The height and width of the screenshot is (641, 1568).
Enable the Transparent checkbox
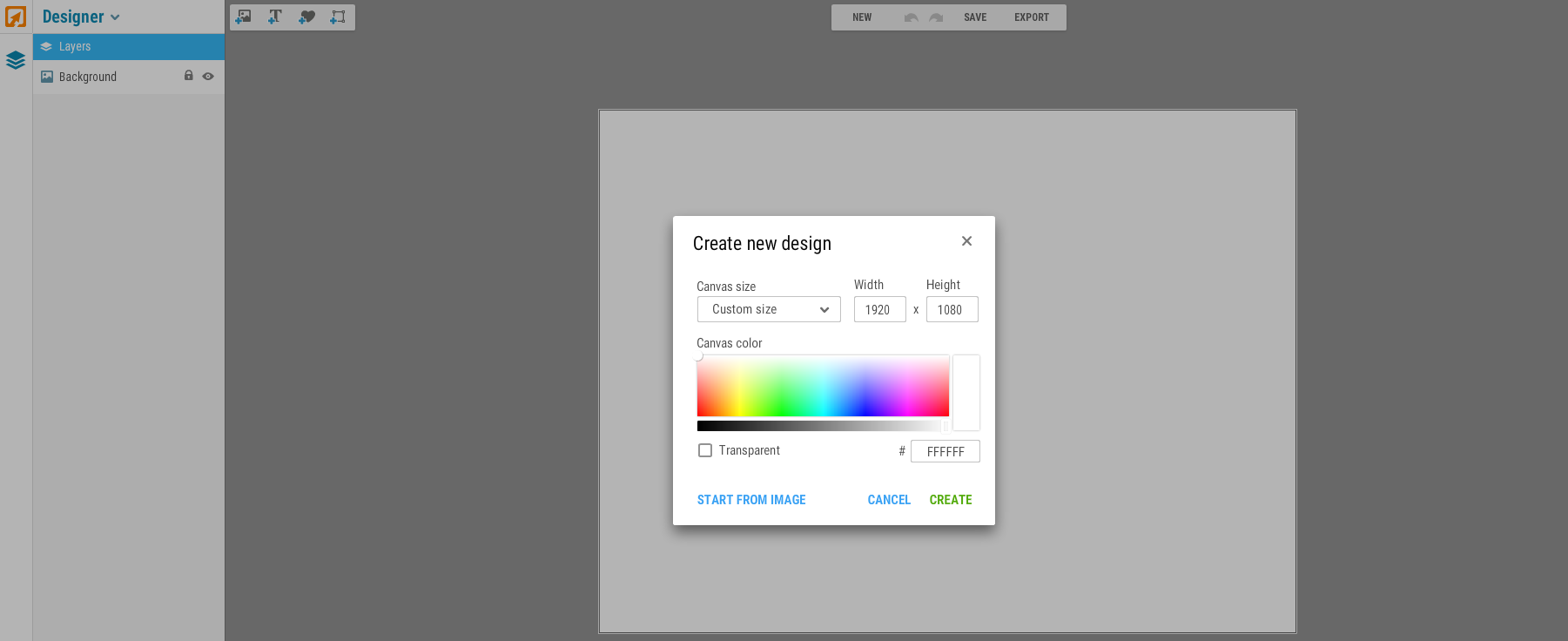(705, 450)
